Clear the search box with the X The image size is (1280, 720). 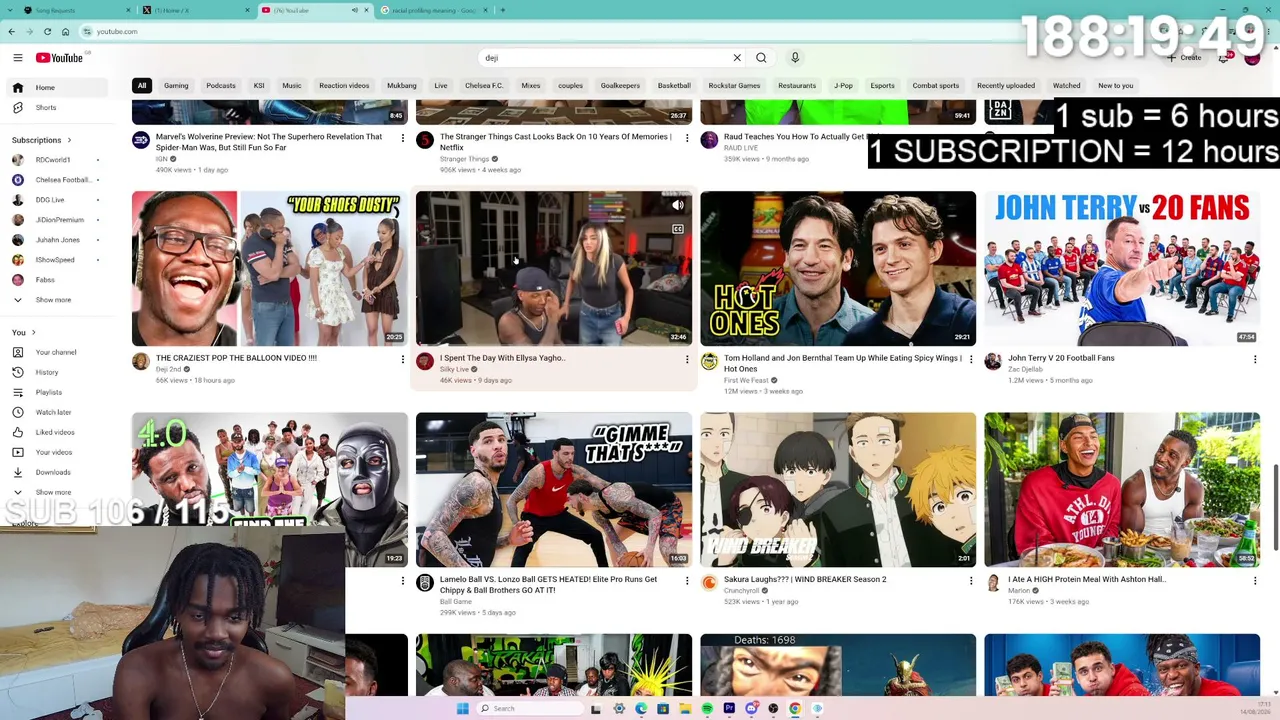[x=737, y=58]
